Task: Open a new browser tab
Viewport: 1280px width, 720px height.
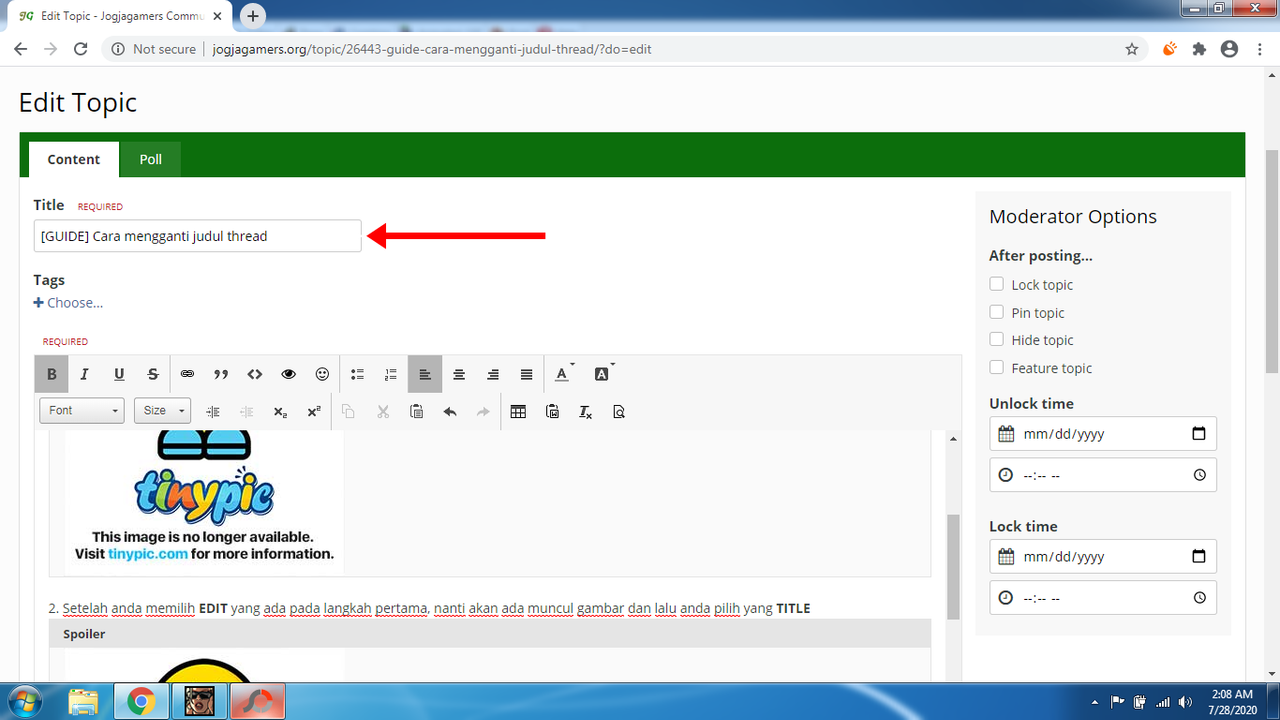Action: click(x=253, y=16)
